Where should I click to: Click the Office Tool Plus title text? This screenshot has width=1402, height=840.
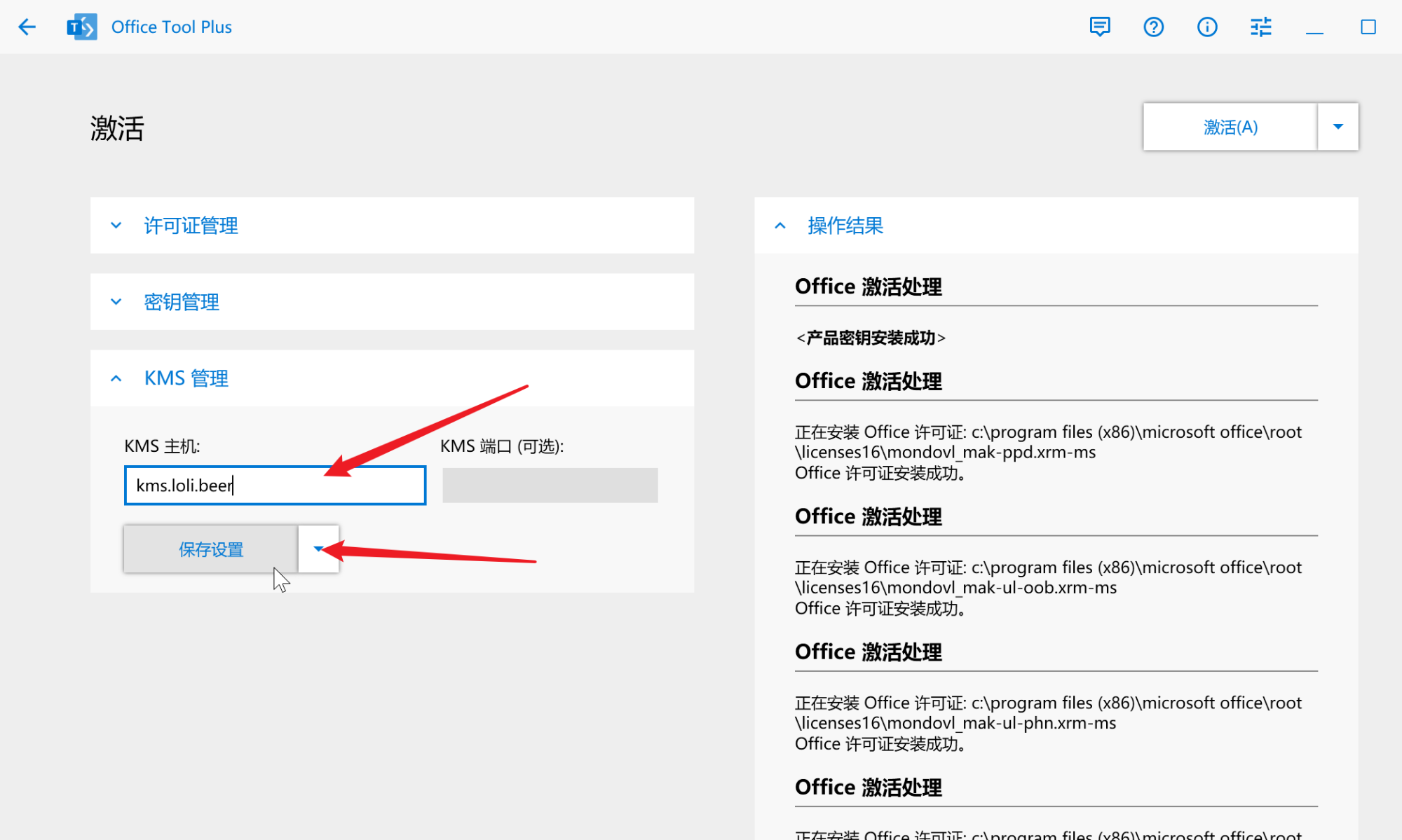click(172, 27)
